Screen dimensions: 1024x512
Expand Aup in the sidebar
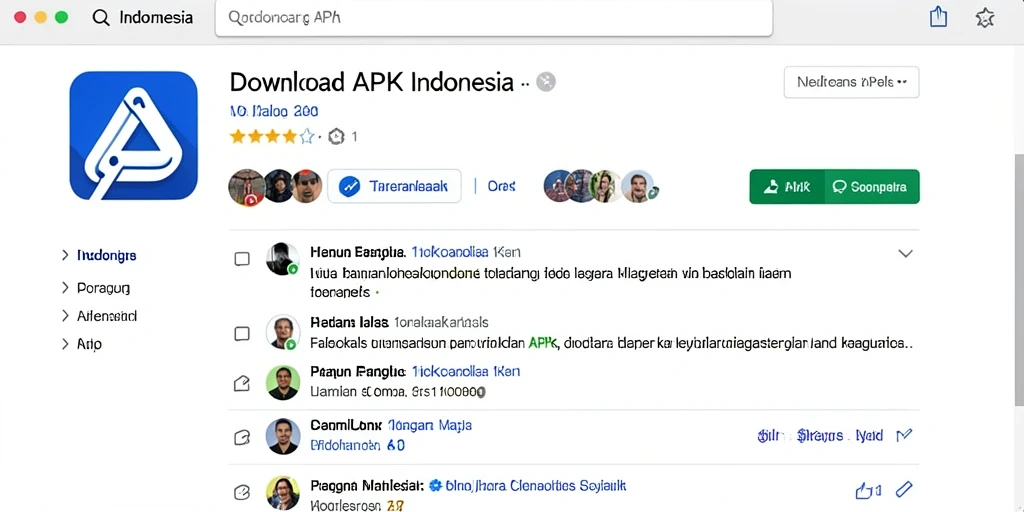(x=65, y=344)
